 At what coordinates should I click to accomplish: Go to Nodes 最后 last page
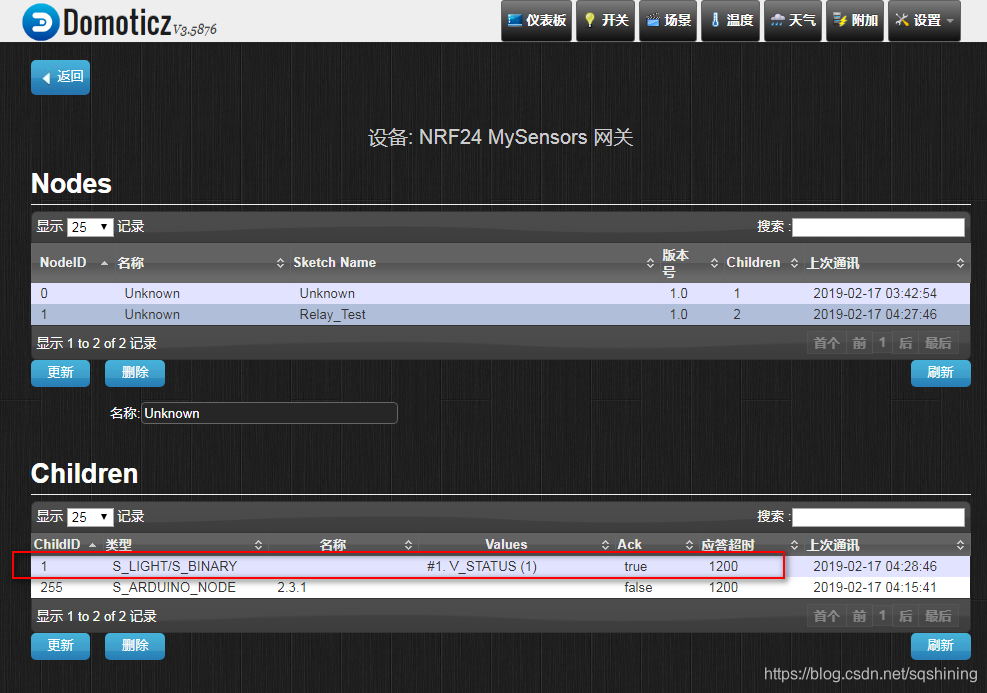938,343
